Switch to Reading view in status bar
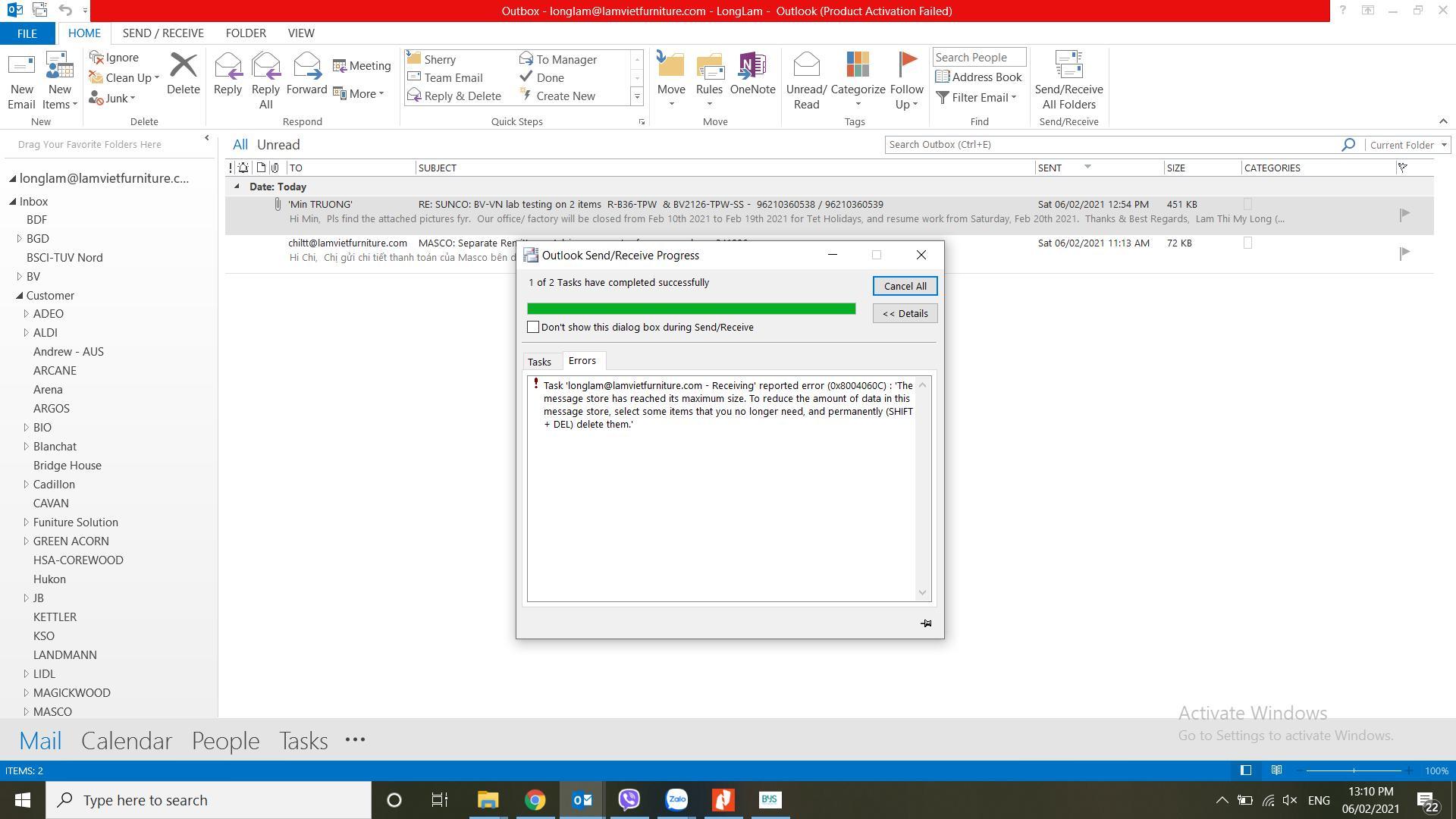The image size is (1456, 819). click(1277, 770)
